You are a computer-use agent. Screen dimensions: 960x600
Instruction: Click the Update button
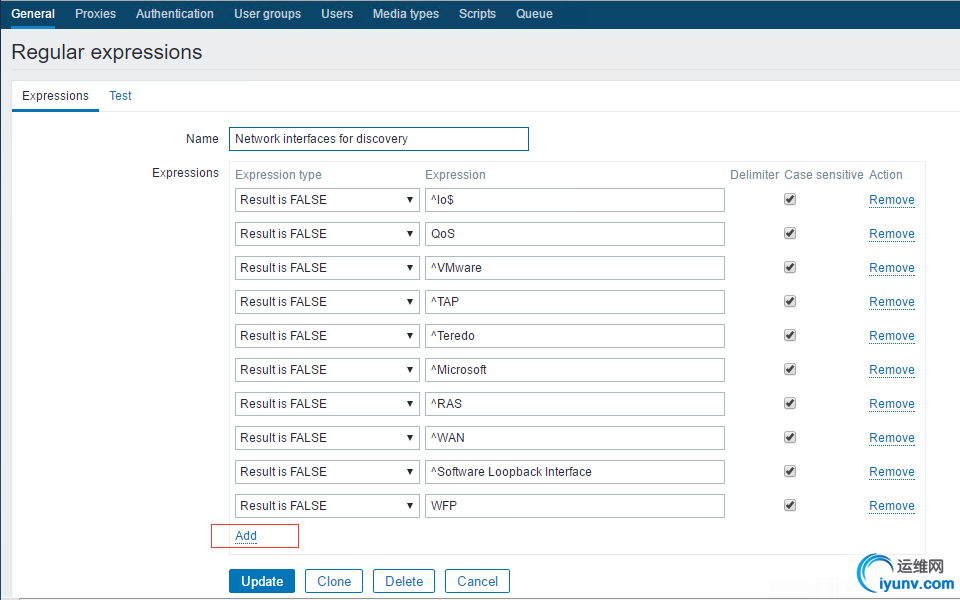click(262, 581)
